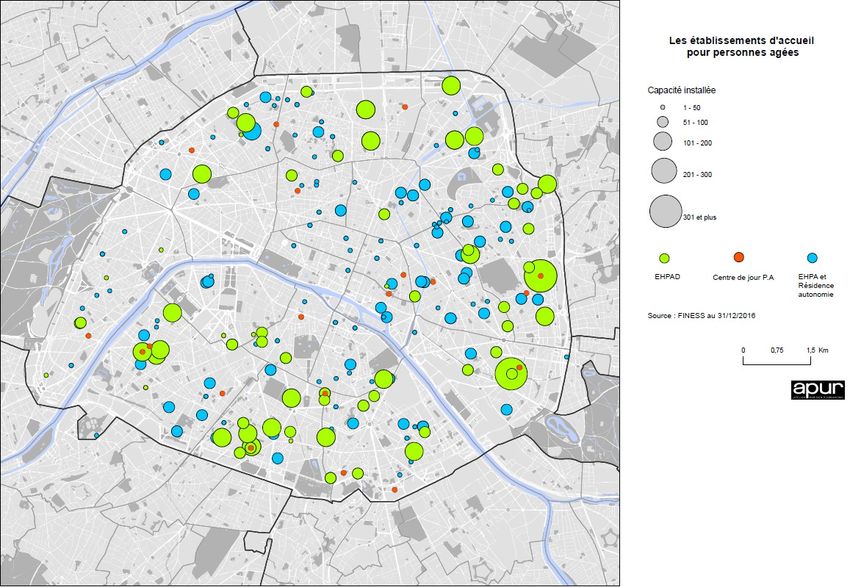Viewport: 850px width, 587px height.
Task: Click the apur logo
Action: [818, 390]
